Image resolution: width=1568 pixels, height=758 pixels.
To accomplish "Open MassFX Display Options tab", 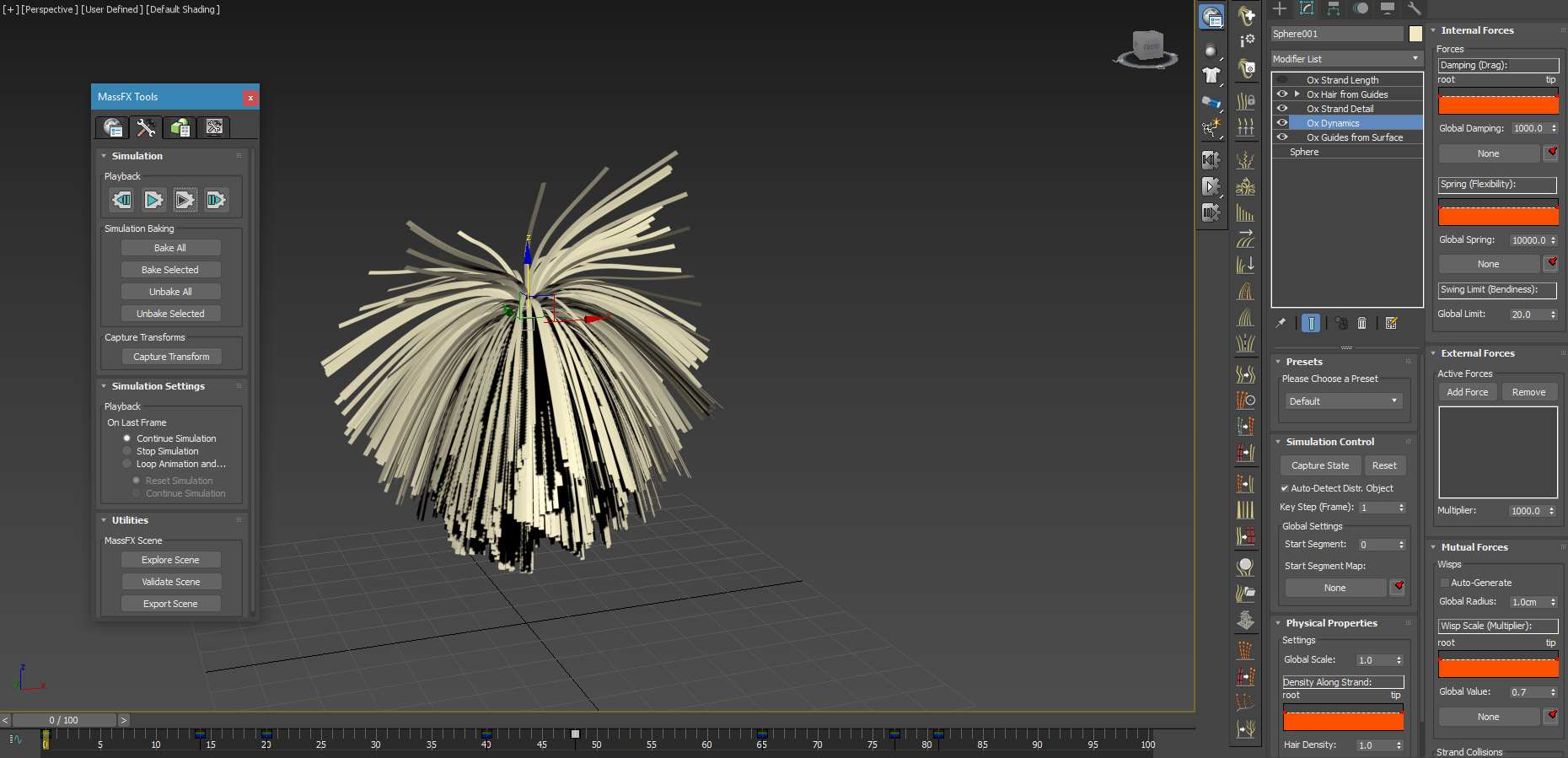I will (x=214, y=127).
